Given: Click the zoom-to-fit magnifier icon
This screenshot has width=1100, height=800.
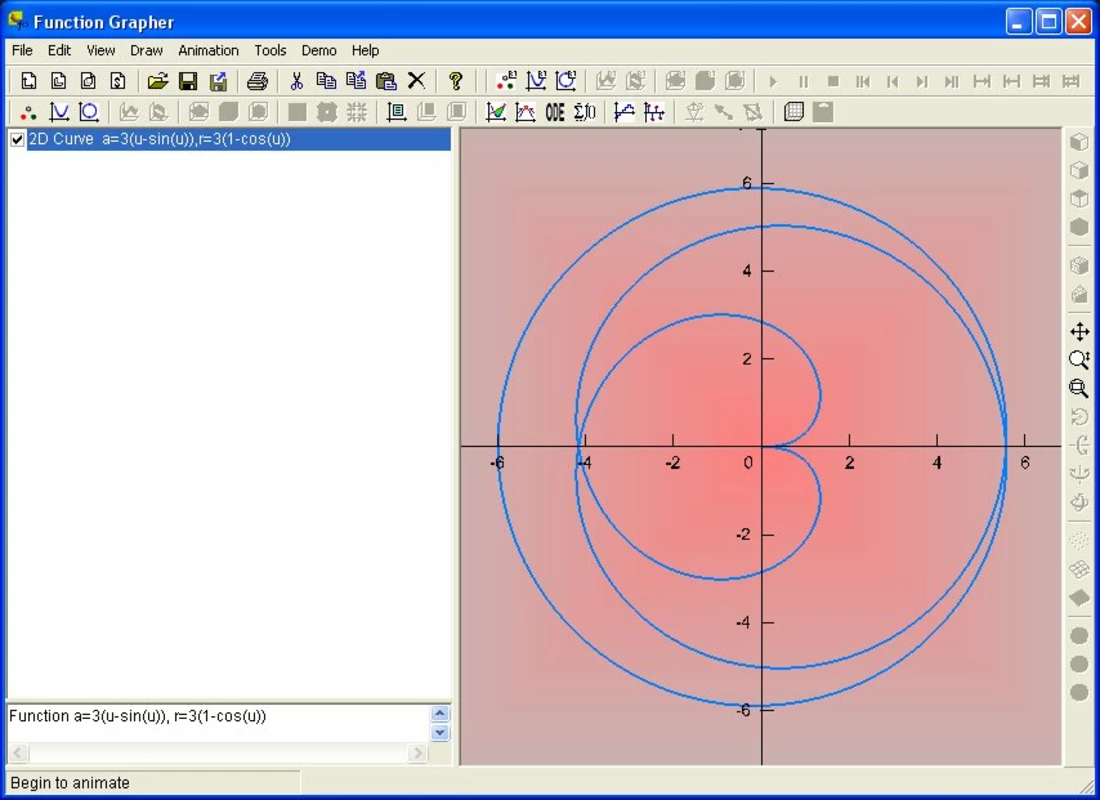Looking at the screenshot, I should click(1080, 389).
